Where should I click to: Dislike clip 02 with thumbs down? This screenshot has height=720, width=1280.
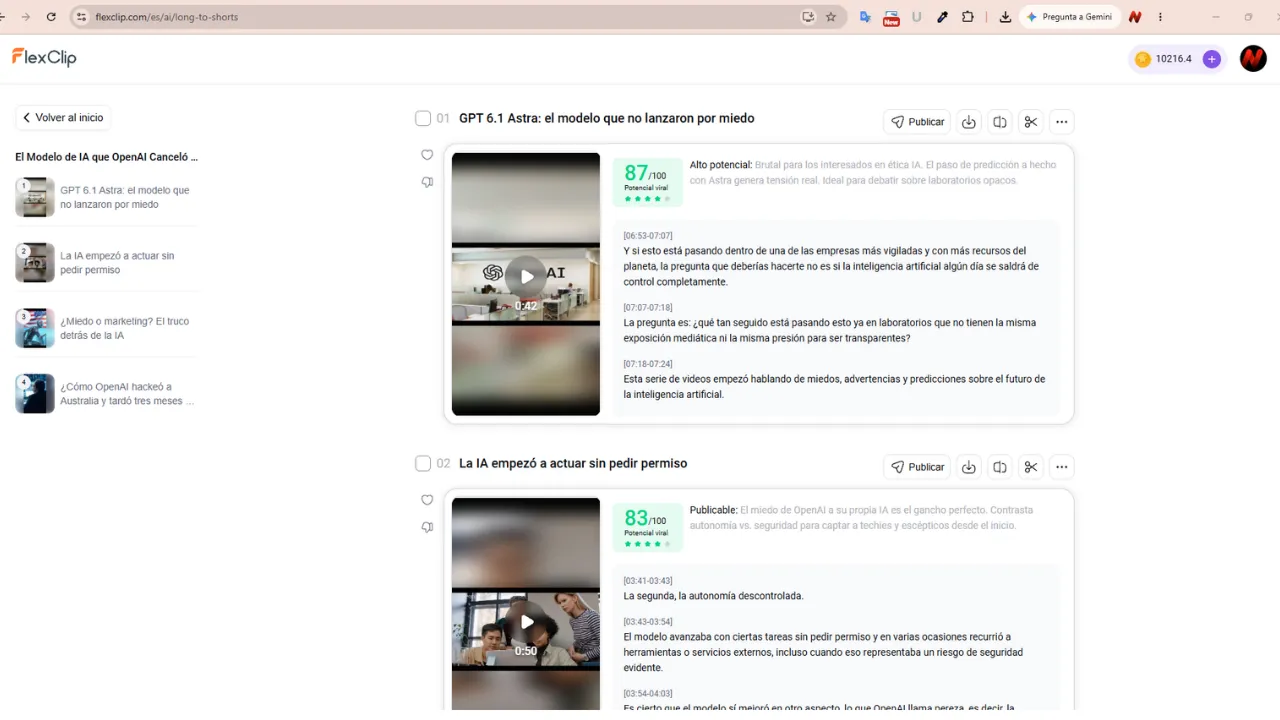point(427,527)
